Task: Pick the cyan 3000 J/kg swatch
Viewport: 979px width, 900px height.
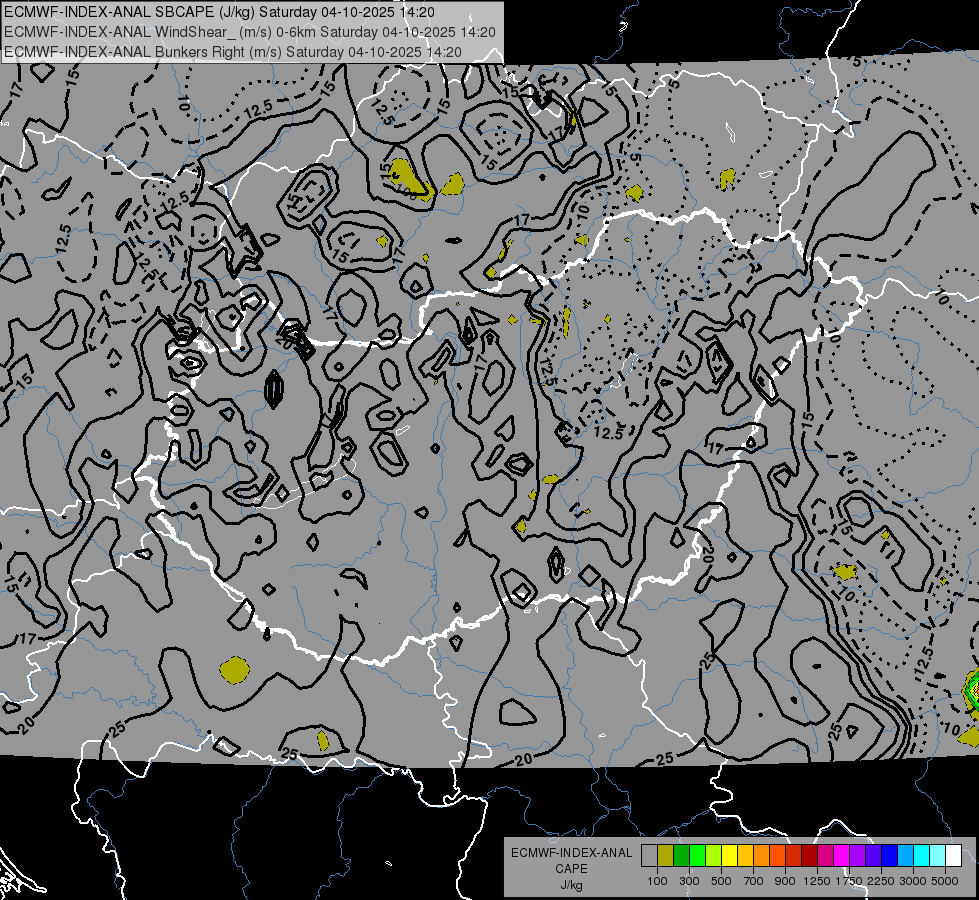Action: 922,855
